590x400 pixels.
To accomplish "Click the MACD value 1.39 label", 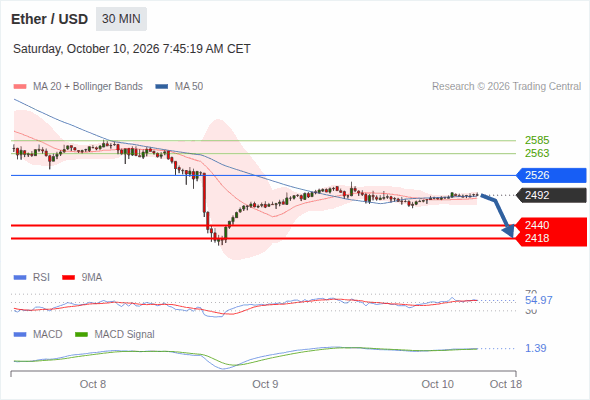I will pos(535,348).
